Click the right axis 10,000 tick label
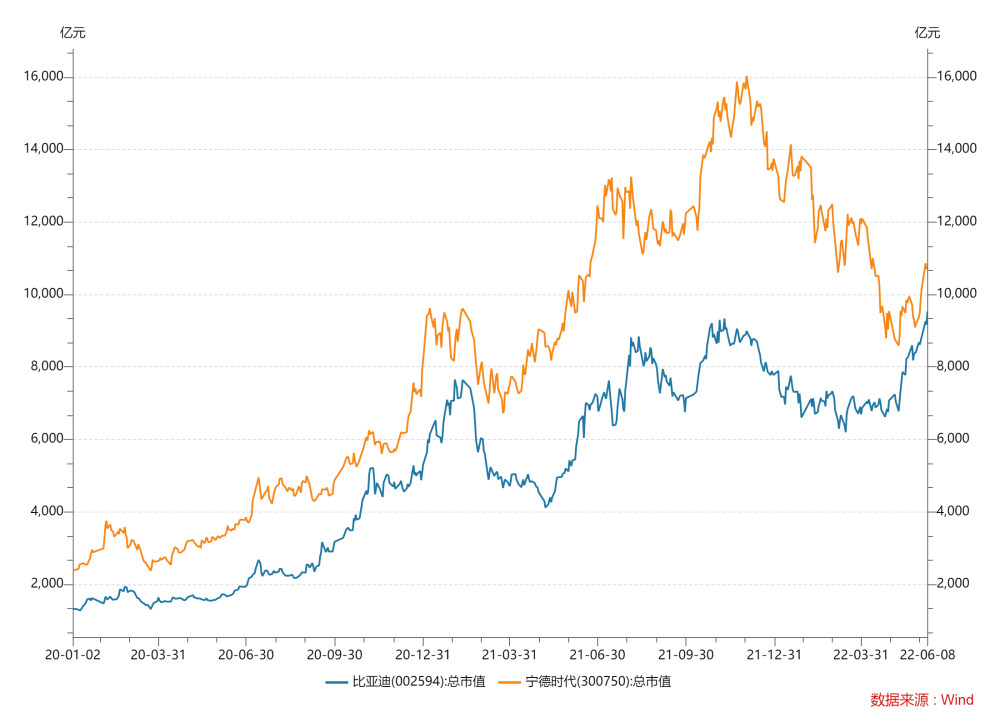This screenshot has height=717, width=1000. coord(957,293)
